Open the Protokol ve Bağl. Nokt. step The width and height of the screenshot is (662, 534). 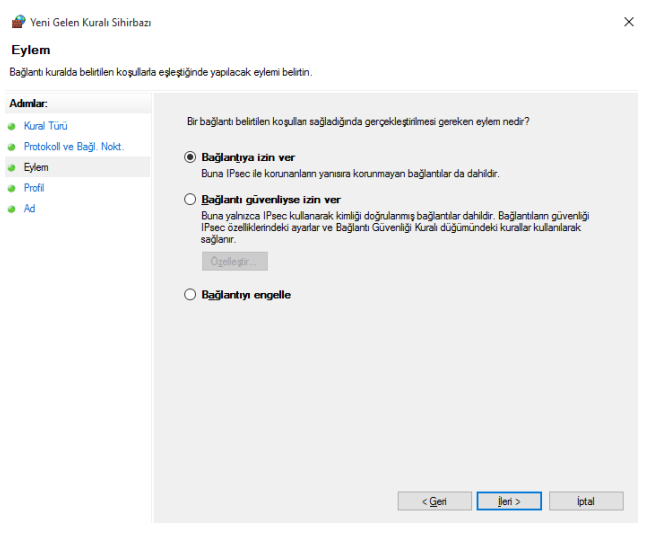coord(74,146)
